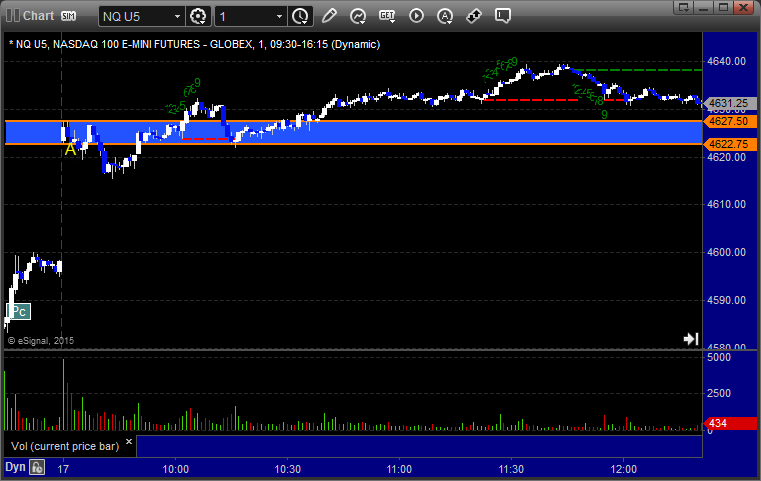Image resolution: width=761 pixels, height=481 pixels.
Task: Click the 4622.75 orange price label
Action: click(x=729, y=144)
